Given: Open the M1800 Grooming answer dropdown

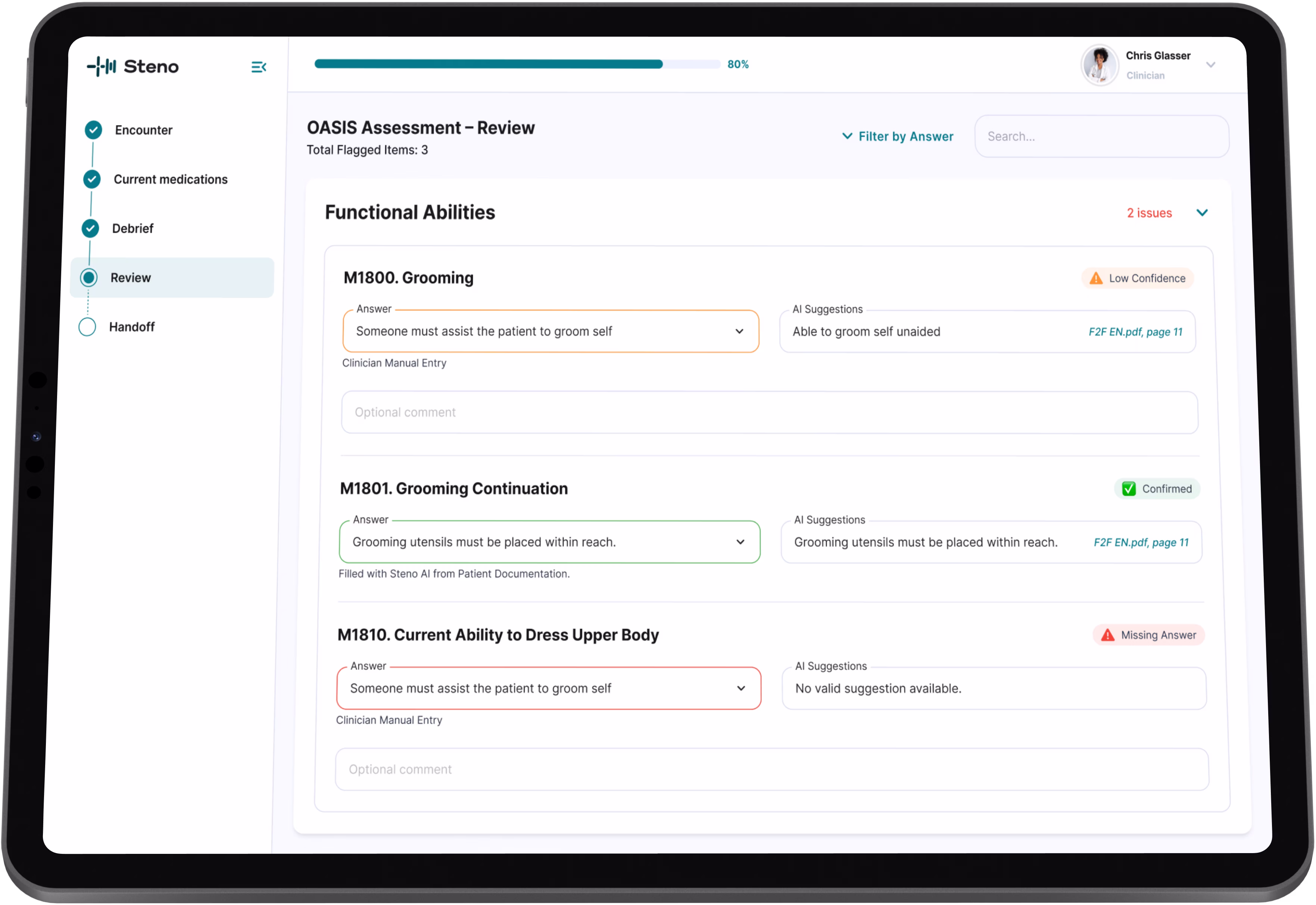Looking at the screenshot, I should pos(739,332).
